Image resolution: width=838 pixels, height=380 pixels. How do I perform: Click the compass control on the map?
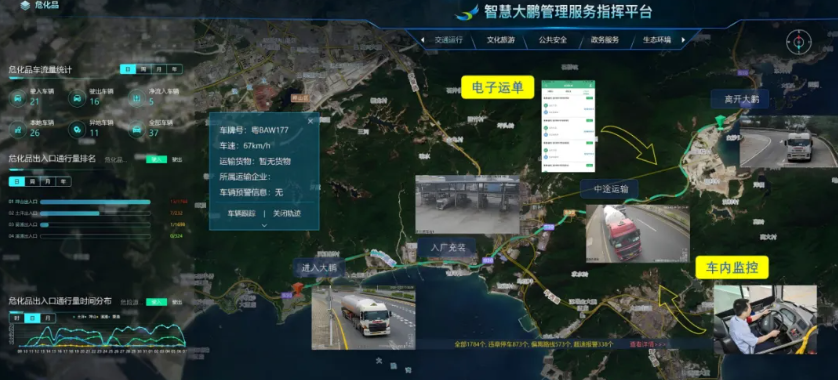(798, 42)
